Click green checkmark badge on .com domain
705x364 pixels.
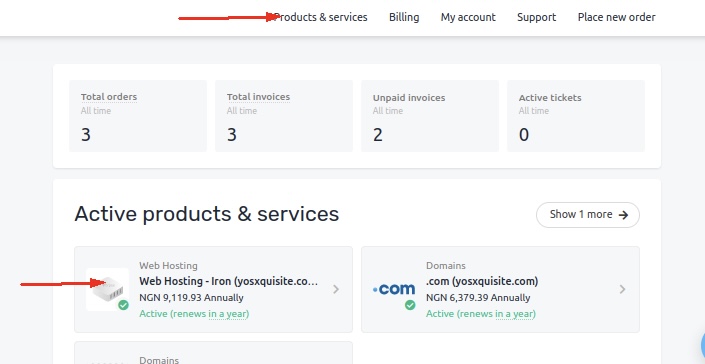[410, 305]
